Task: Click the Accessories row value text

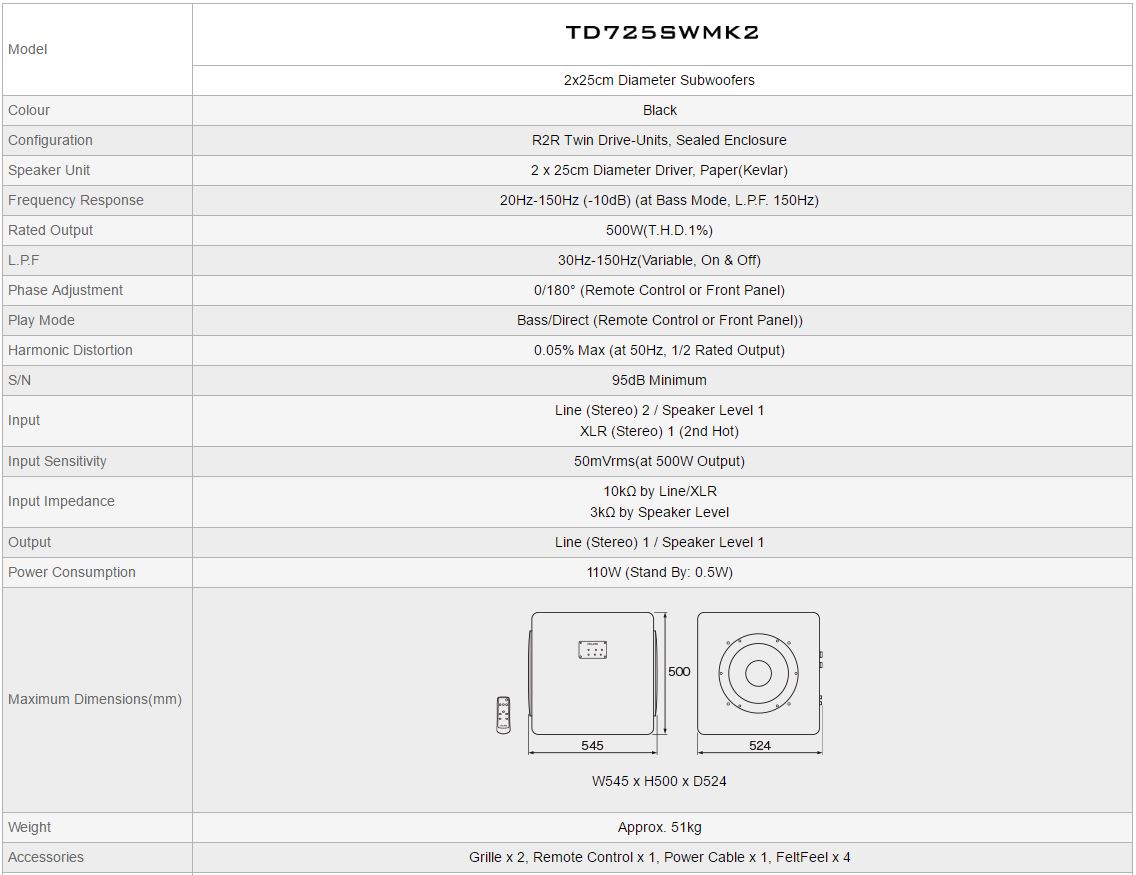Action: (659, 857)
